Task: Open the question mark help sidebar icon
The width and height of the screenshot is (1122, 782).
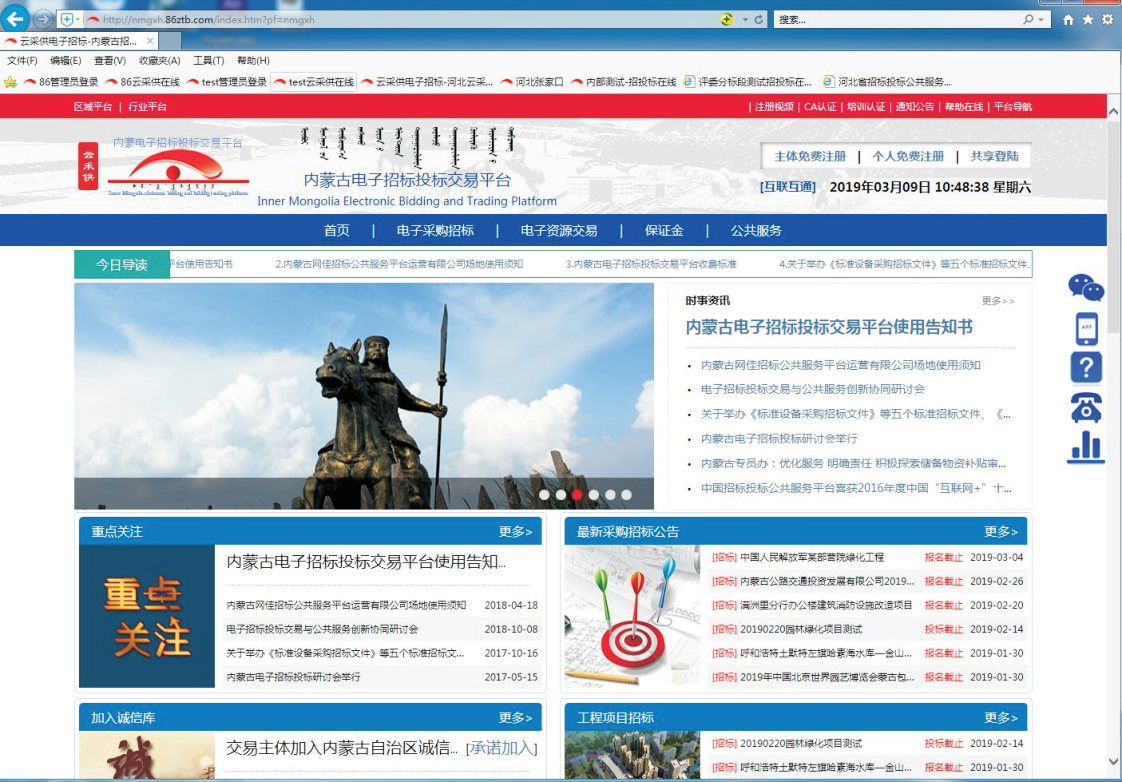Action: 1086,368
